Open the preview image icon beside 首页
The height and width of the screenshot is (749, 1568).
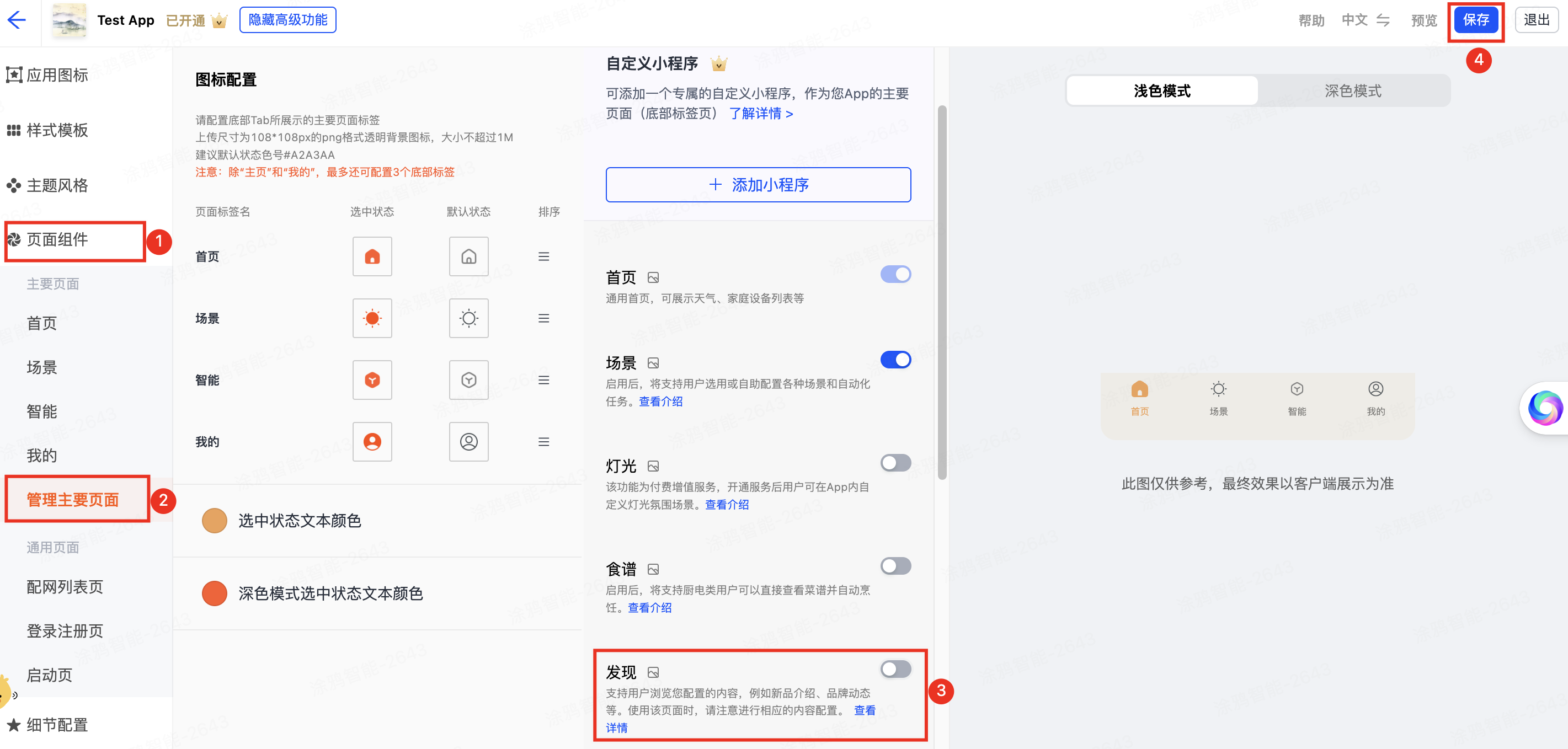click(x=653, y=278)
